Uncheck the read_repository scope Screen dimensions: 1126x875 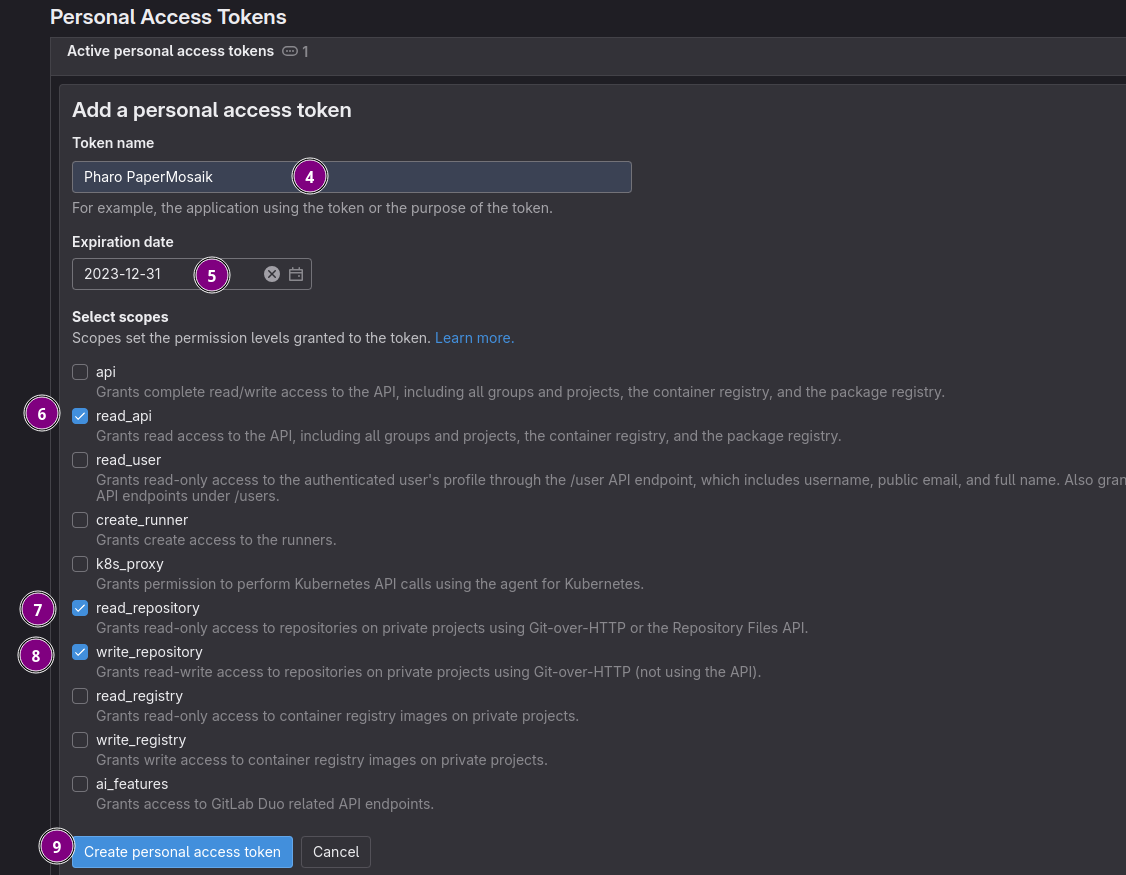(80, 608)
